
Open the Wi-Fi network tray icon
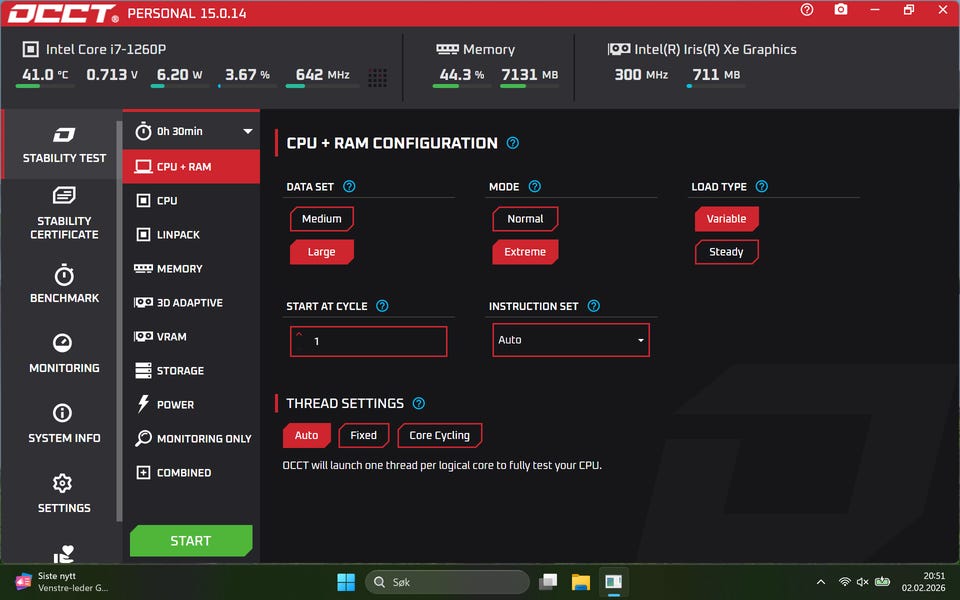tap(844, 582)
